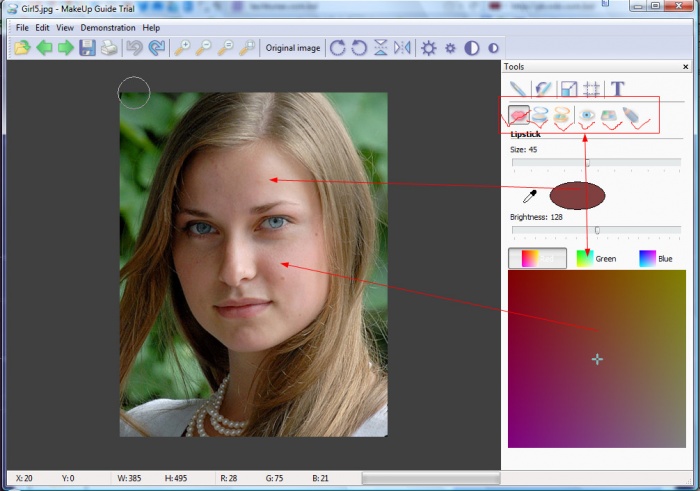The height and width of the screenshot is (491, 700).
Task: Click the Original image button
Action: coord(293,48)
